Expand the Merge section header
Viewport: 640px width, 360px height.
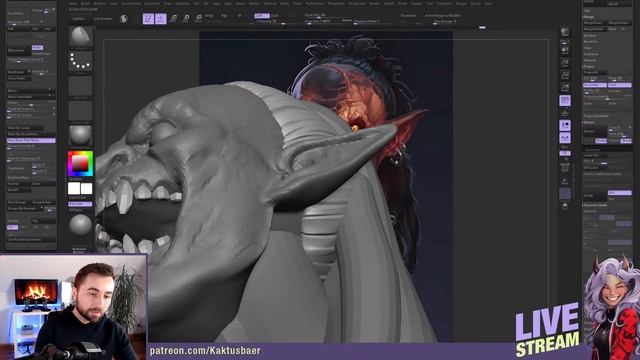589,17
